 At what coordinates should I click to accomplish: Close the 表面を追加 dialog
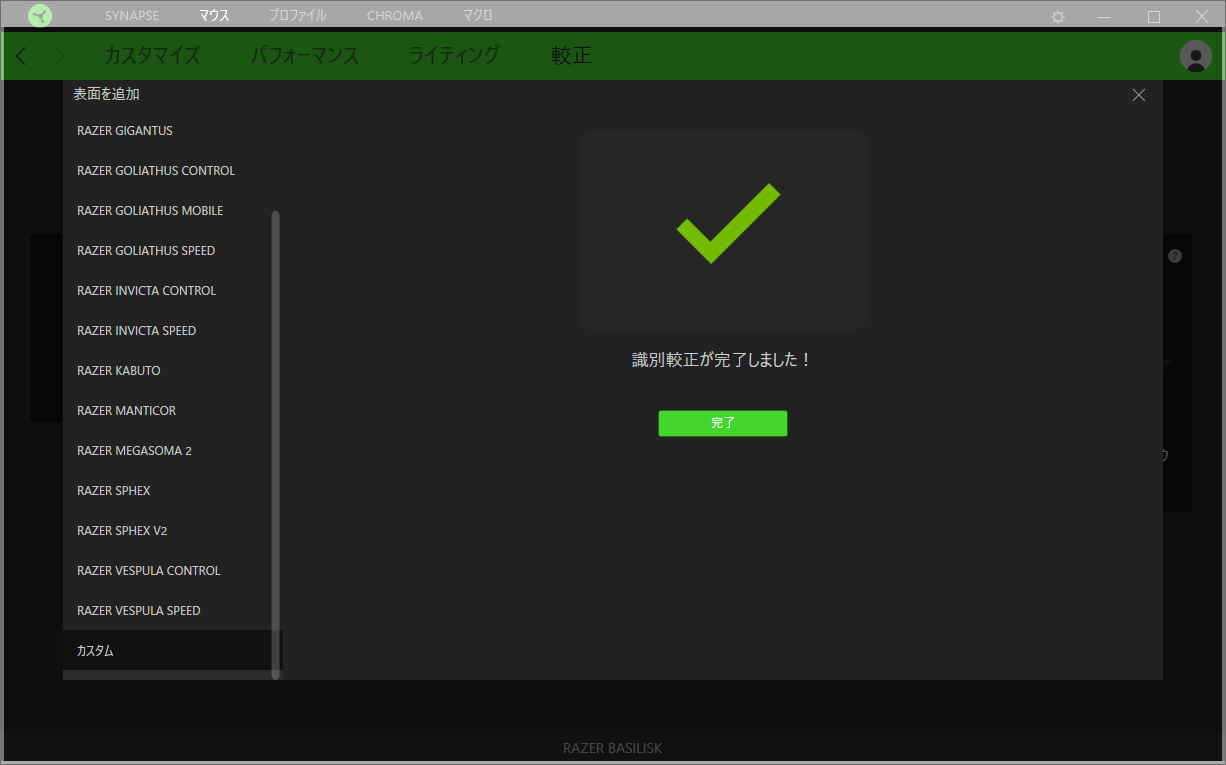pyautogui.click(x=1138, y=95)
